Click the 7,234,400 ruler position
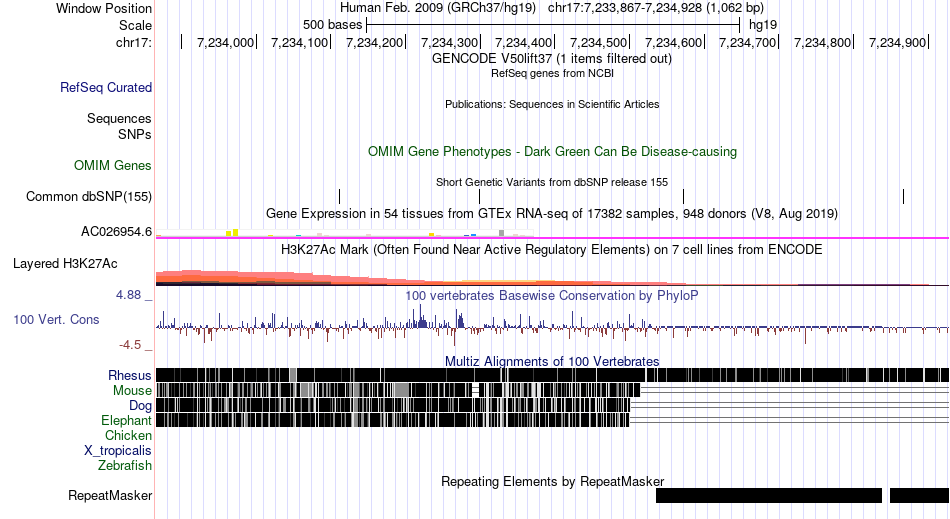Image resolution: width=950 pixels, height=519 pixels. [x=524, y=42]
